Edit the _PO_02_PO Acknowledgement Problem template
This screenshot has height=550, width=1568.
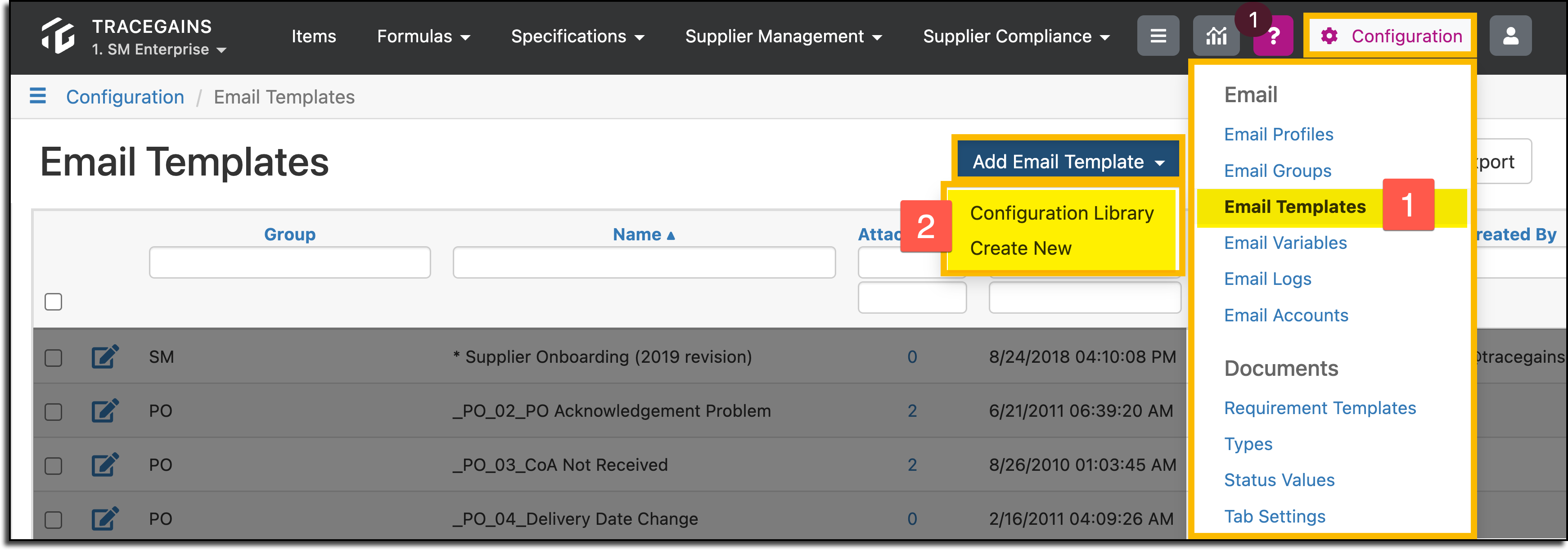tap(105, 410)
